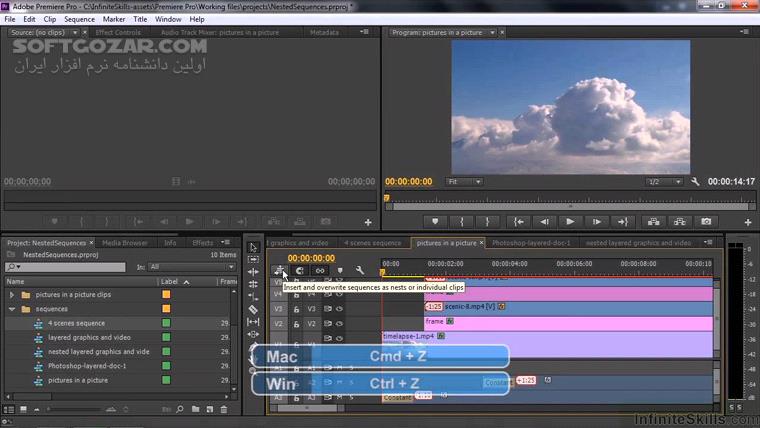Click orange label of sequences bin

(166, 309)
